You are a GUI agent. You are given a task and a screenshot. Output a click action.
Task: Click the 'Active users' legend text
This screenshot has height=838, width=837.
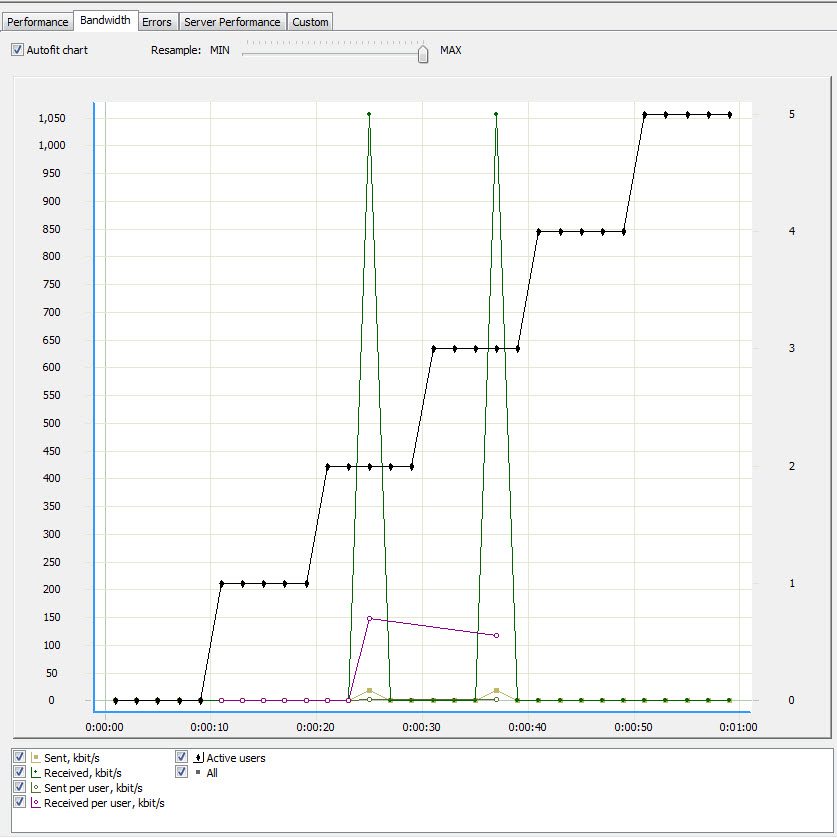click(x=236, y=758)
